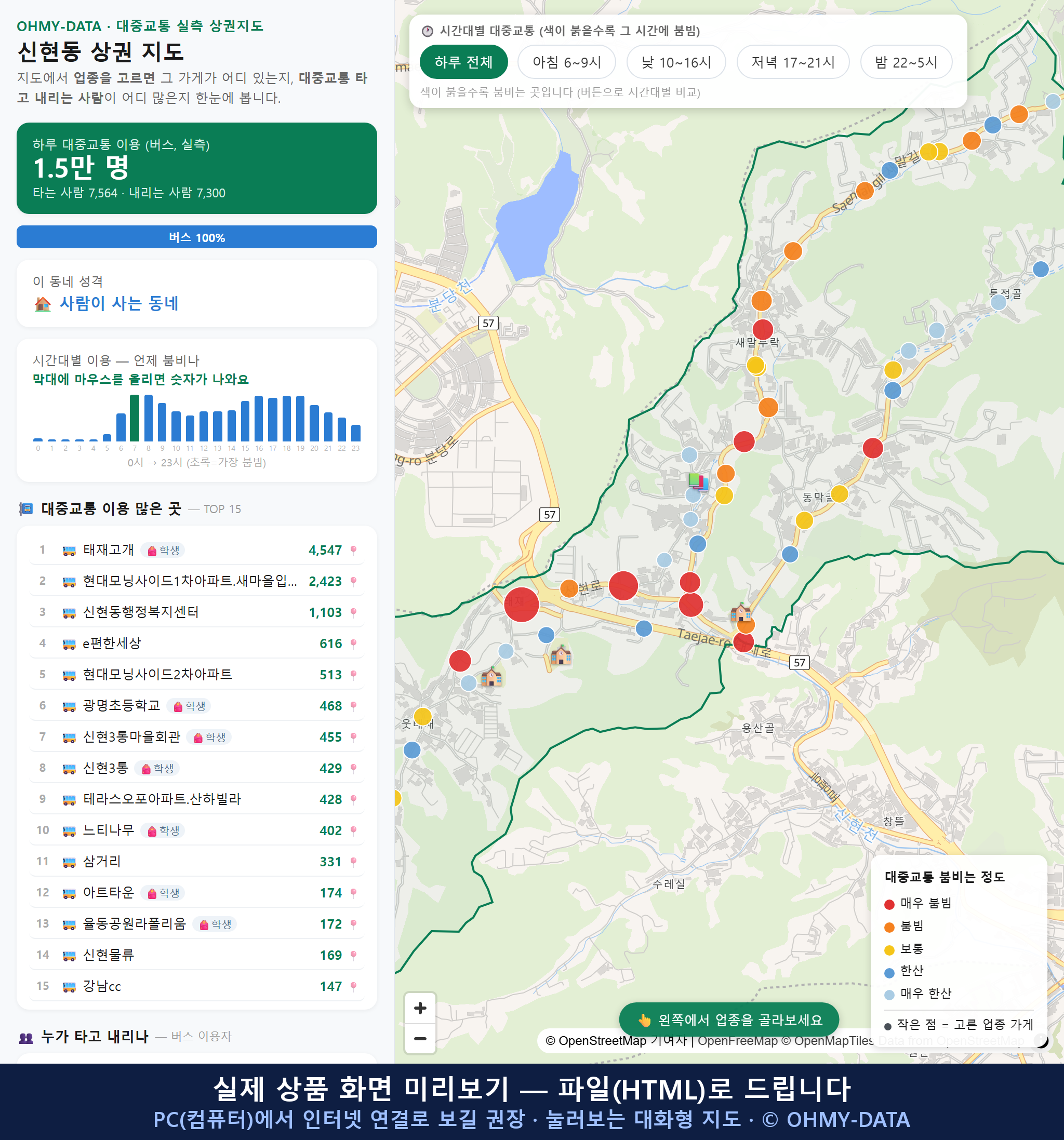Image resolution: width=1064 pixels, height=1140 pixels.
Task: Click the house icon beside 사람이 사는 동네
Action: point(43,304)
